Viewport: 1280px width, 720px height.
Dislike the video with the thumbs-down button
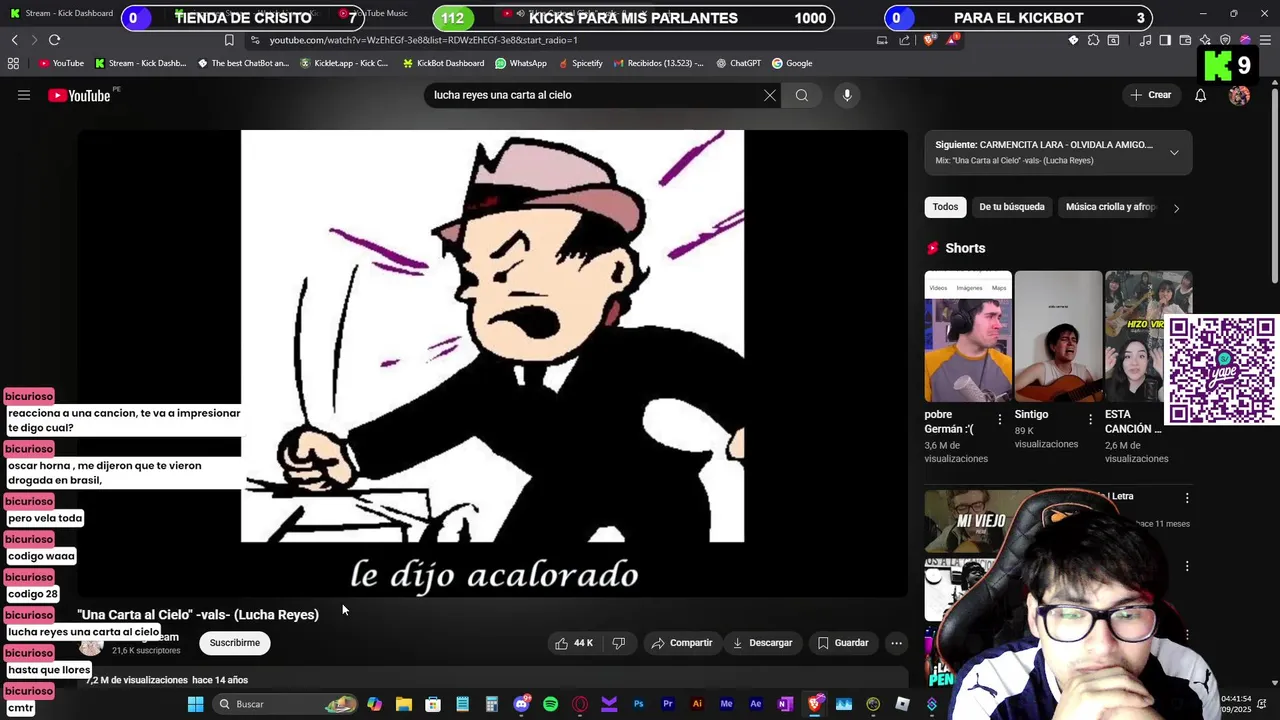(x=618, y=643)
